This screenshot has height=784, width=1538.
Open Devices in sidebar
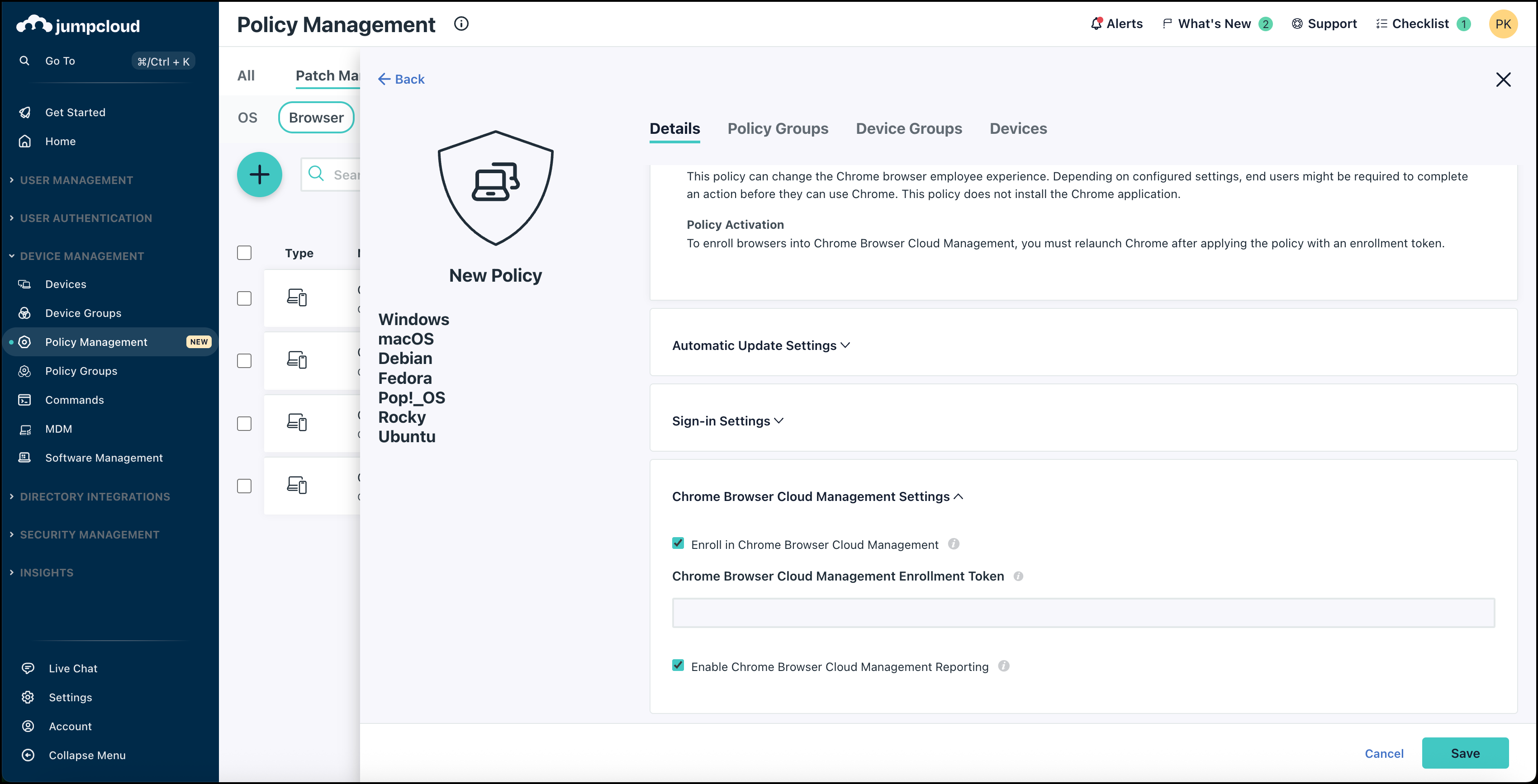tap(66, 284)
